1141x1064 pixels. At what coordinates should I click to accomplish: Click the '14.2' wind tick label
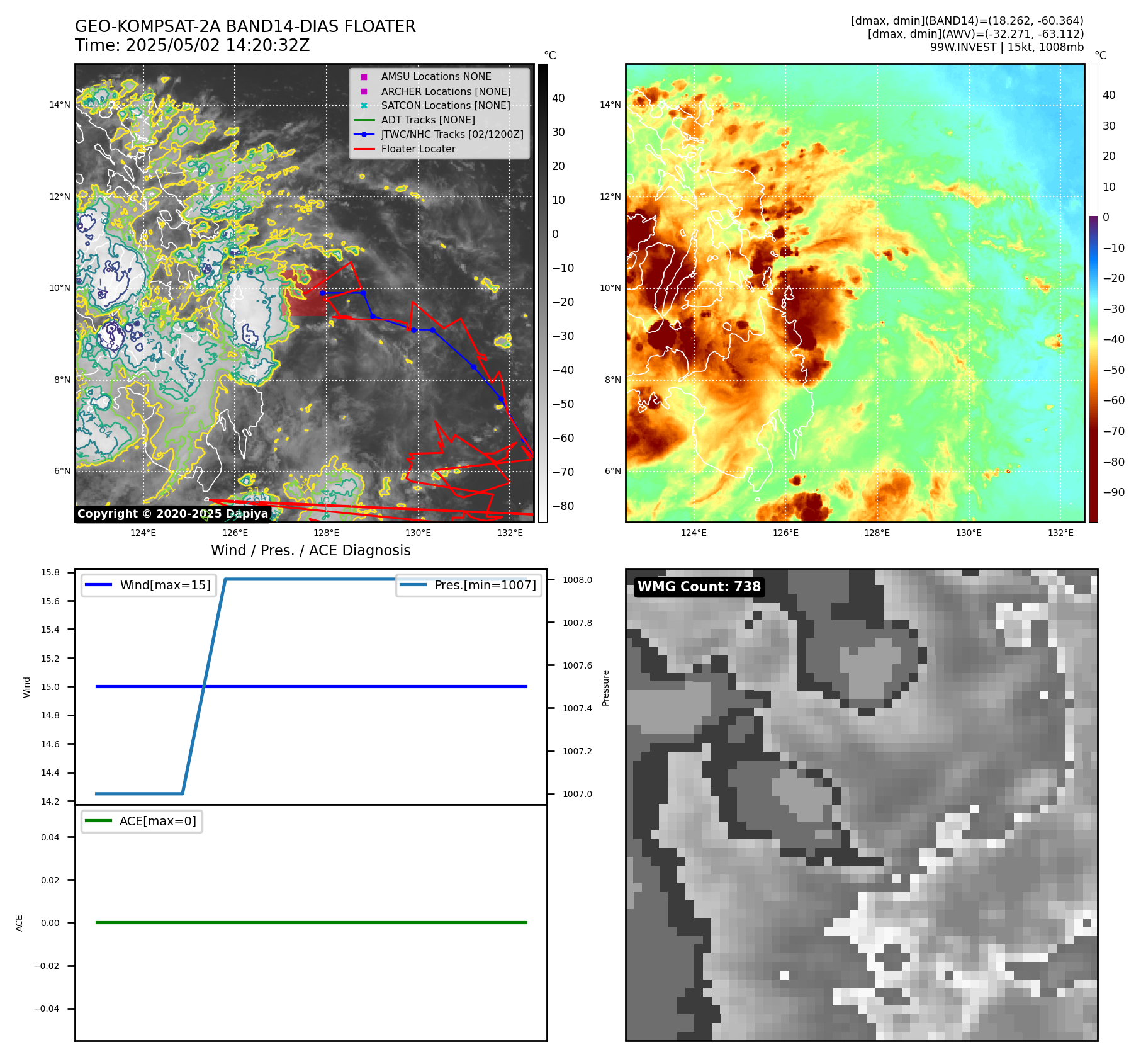point(50,801)
